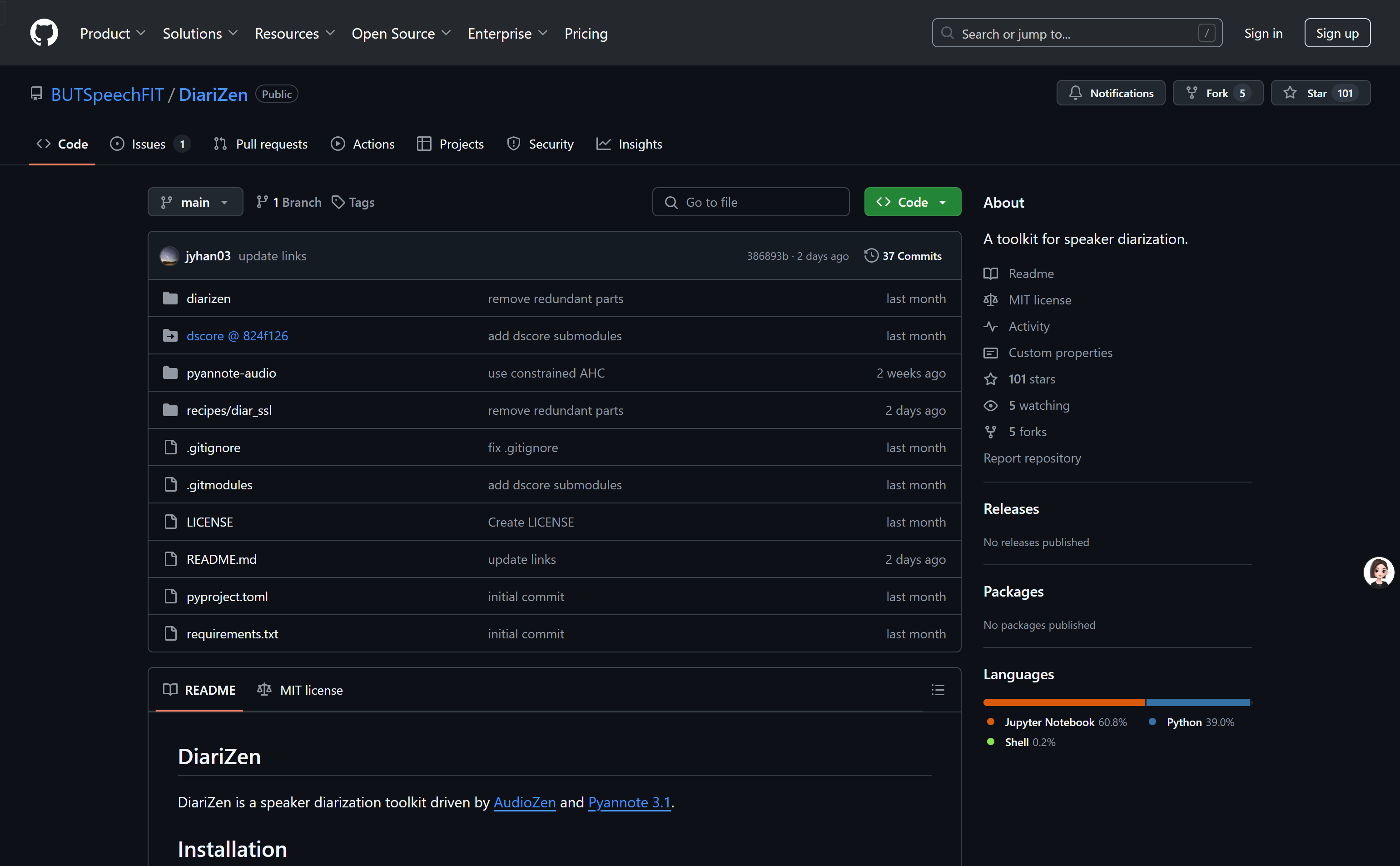Expand the Enterprise menu
The height and width of the screenshot is (866, 1400).
508,33
